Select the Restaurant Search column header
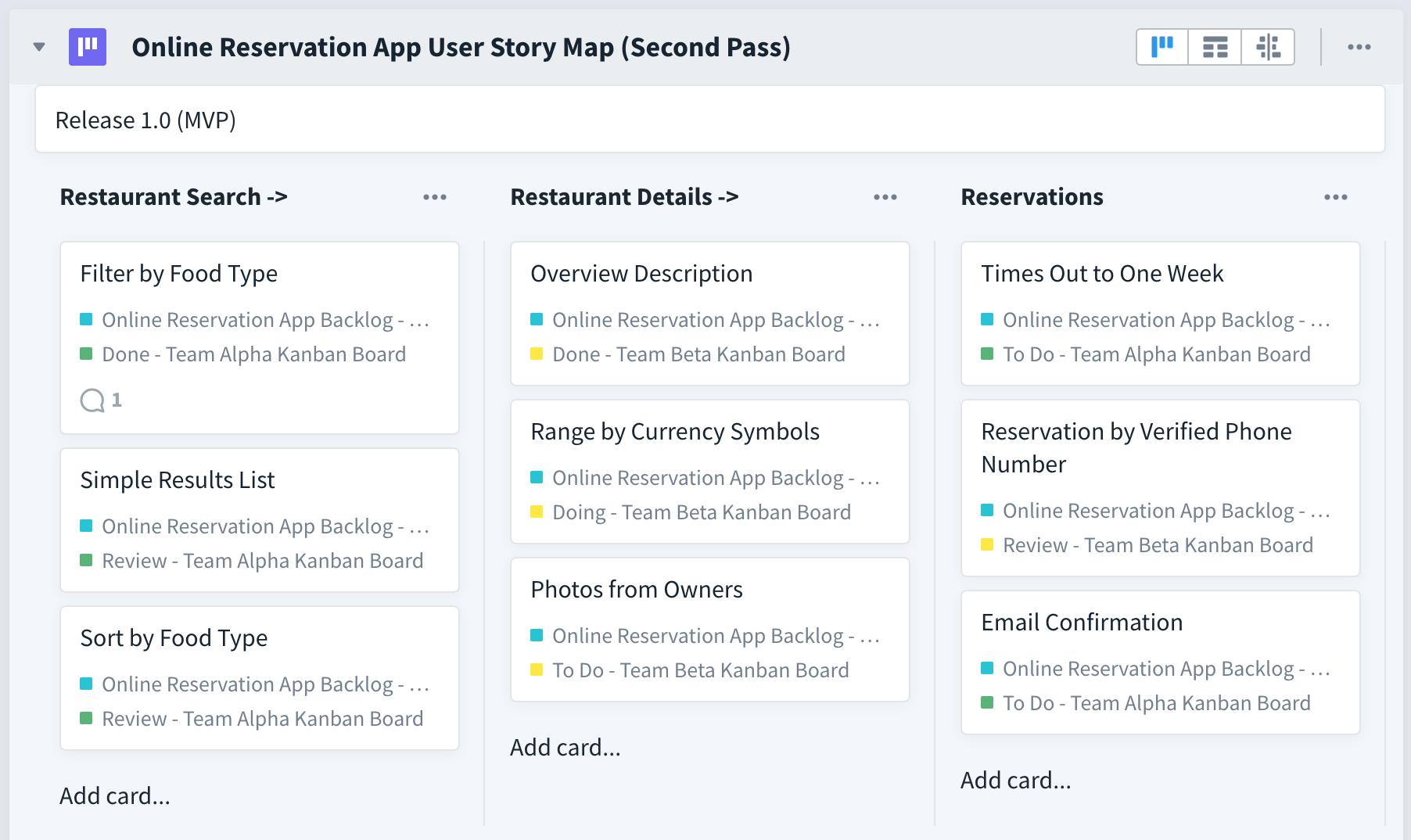Viewport: 1411px width, 840px height. coord(174,197)
